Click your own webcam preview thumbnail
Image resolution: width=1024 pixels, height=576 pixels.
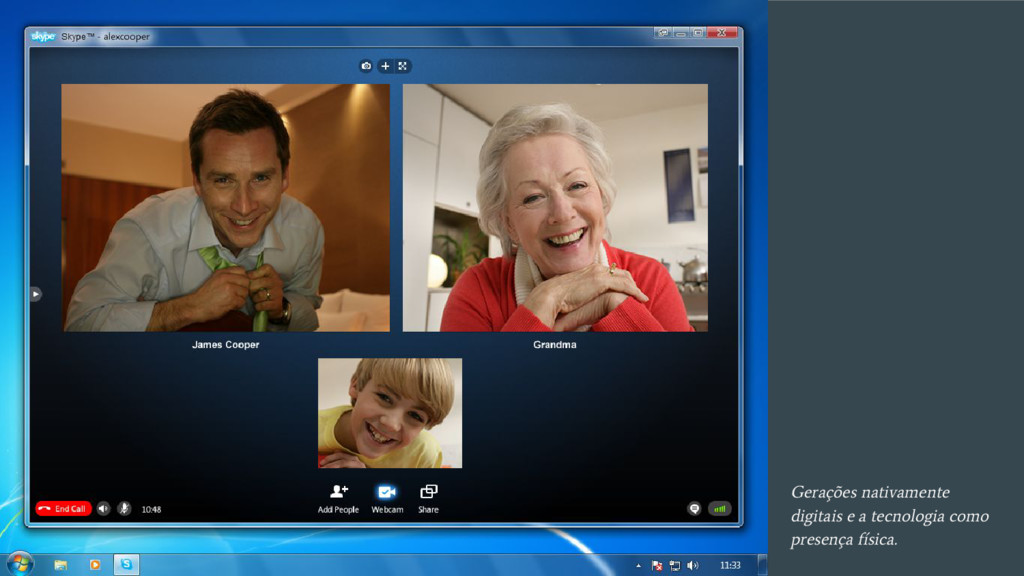click(390, 413)
